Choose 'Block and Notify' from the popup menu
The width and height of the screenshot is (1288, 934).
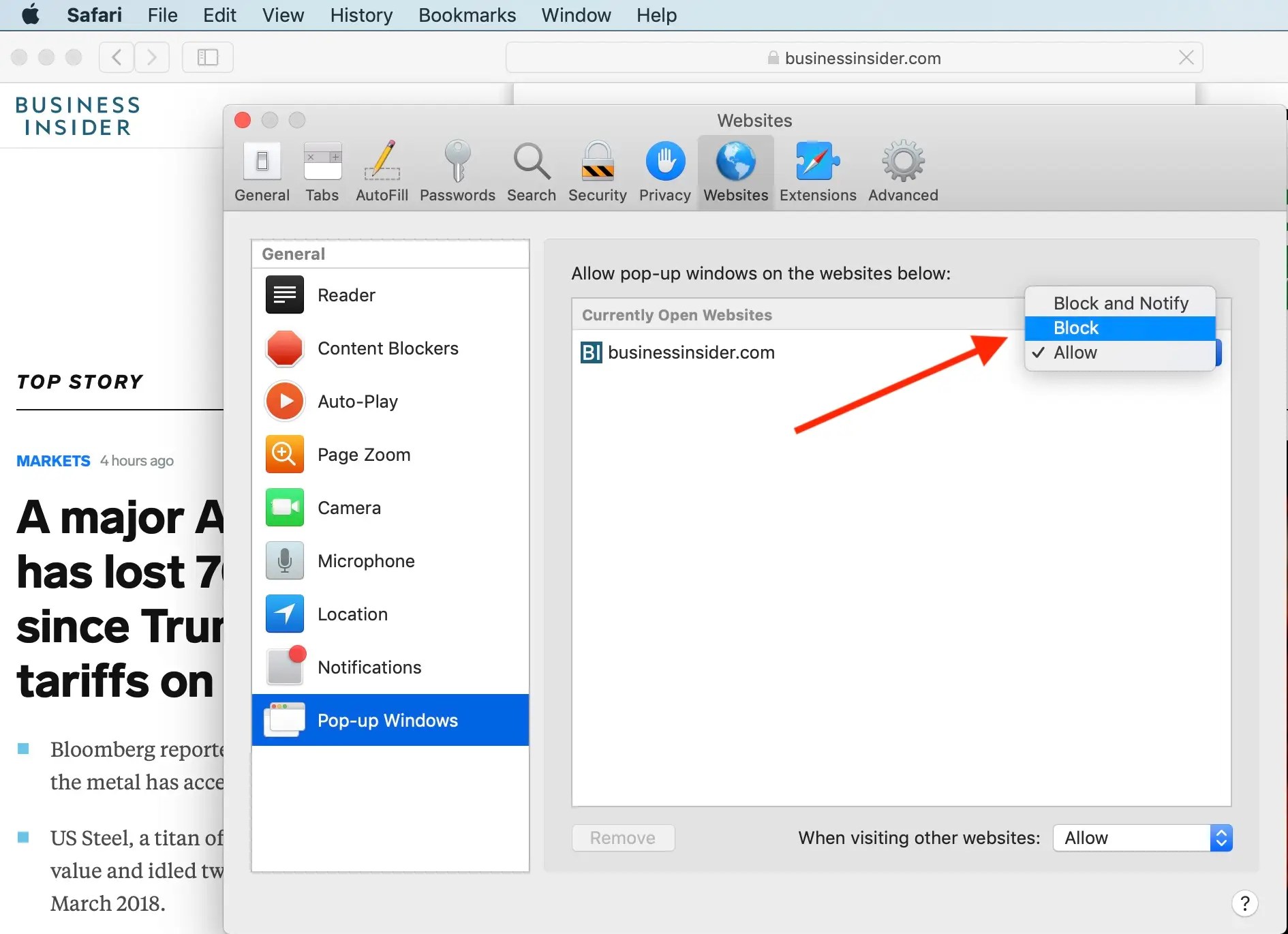[1120, 303]
